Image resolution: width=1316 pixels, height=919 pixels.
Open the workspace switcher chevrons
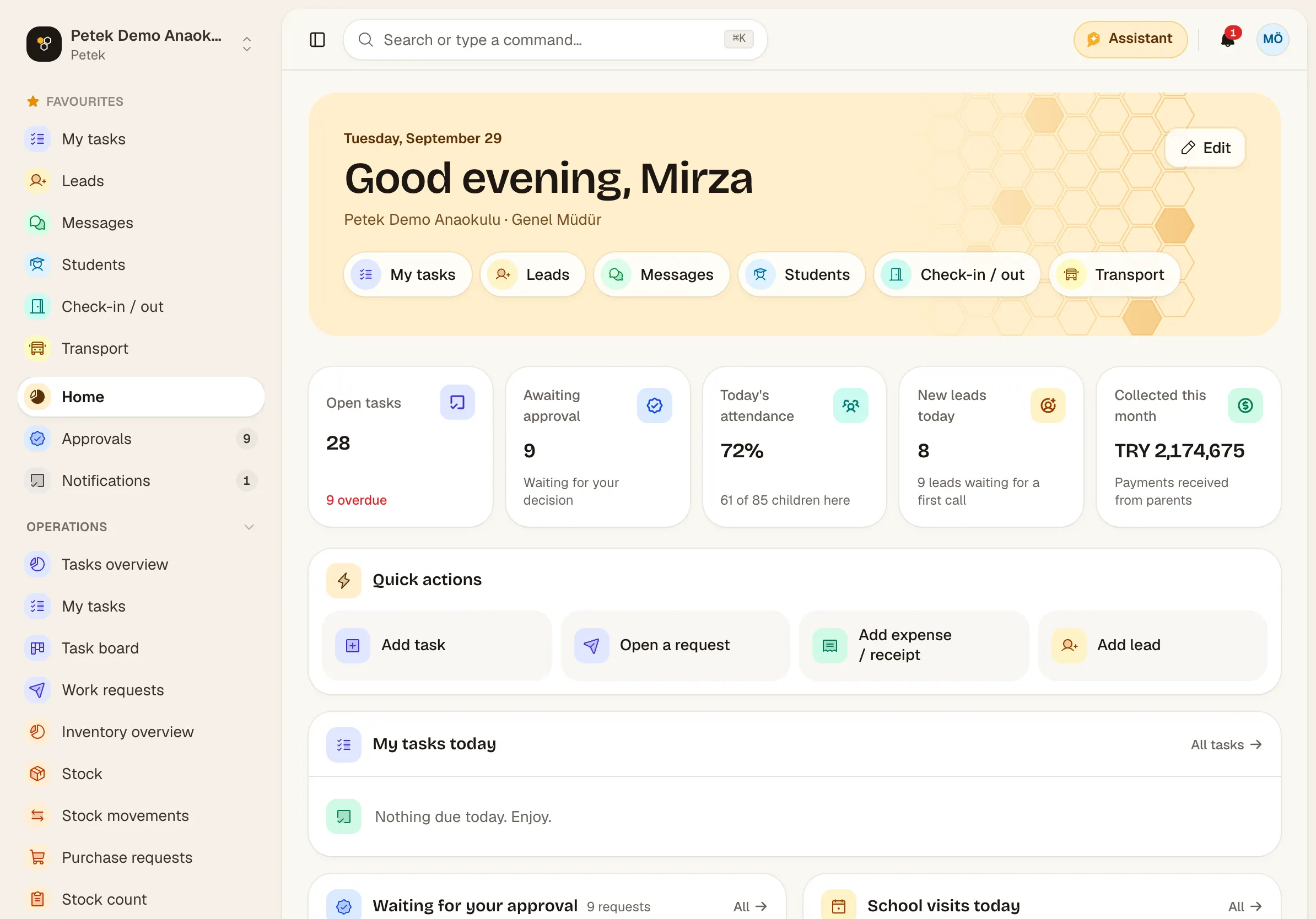246,44
